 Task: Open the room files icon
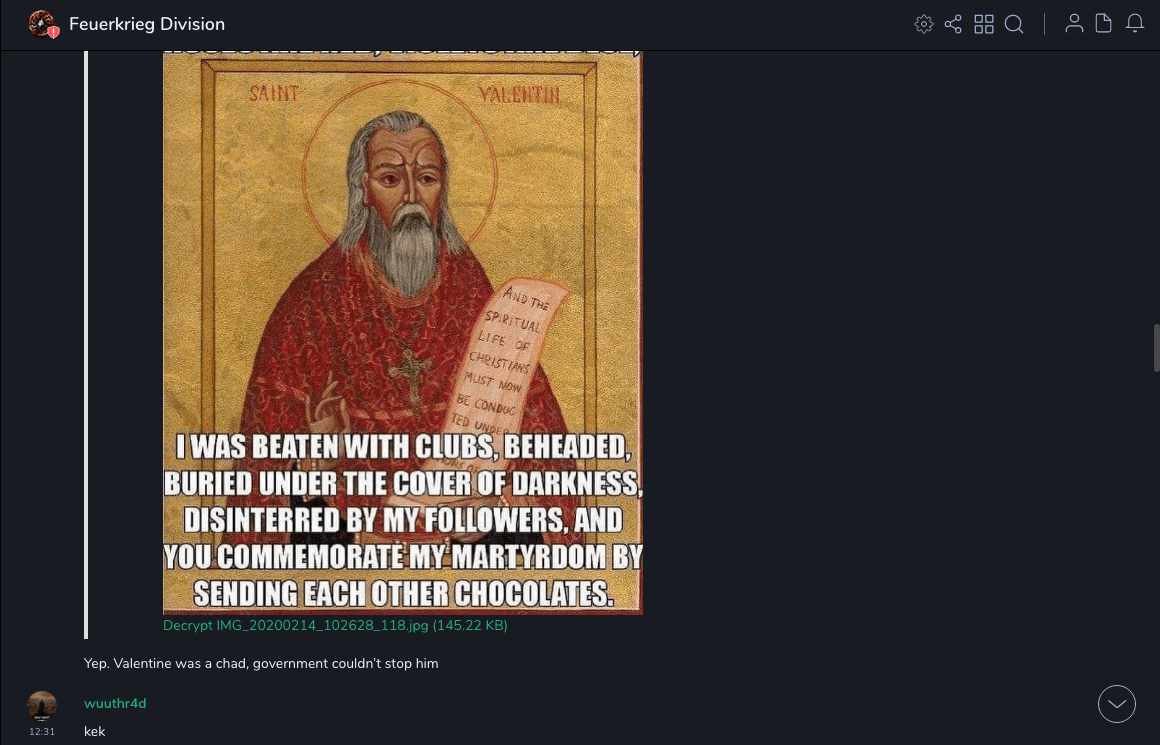[x=1103, y=24]
